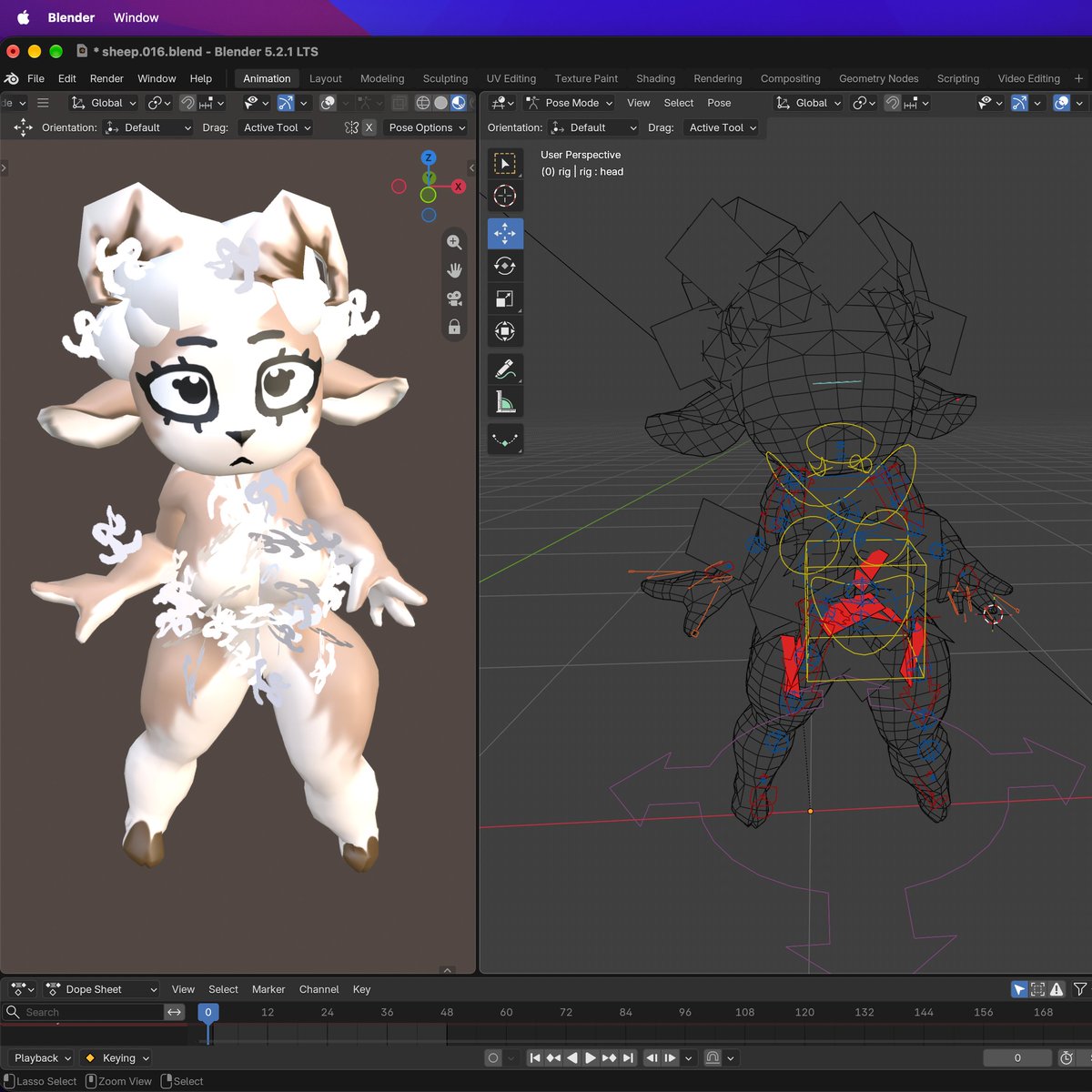The height and width of the screenshot is (1092, 1092).
Task: Open Pose Mode dropdown
Action: pyautogui.click(x=570, y=103)
